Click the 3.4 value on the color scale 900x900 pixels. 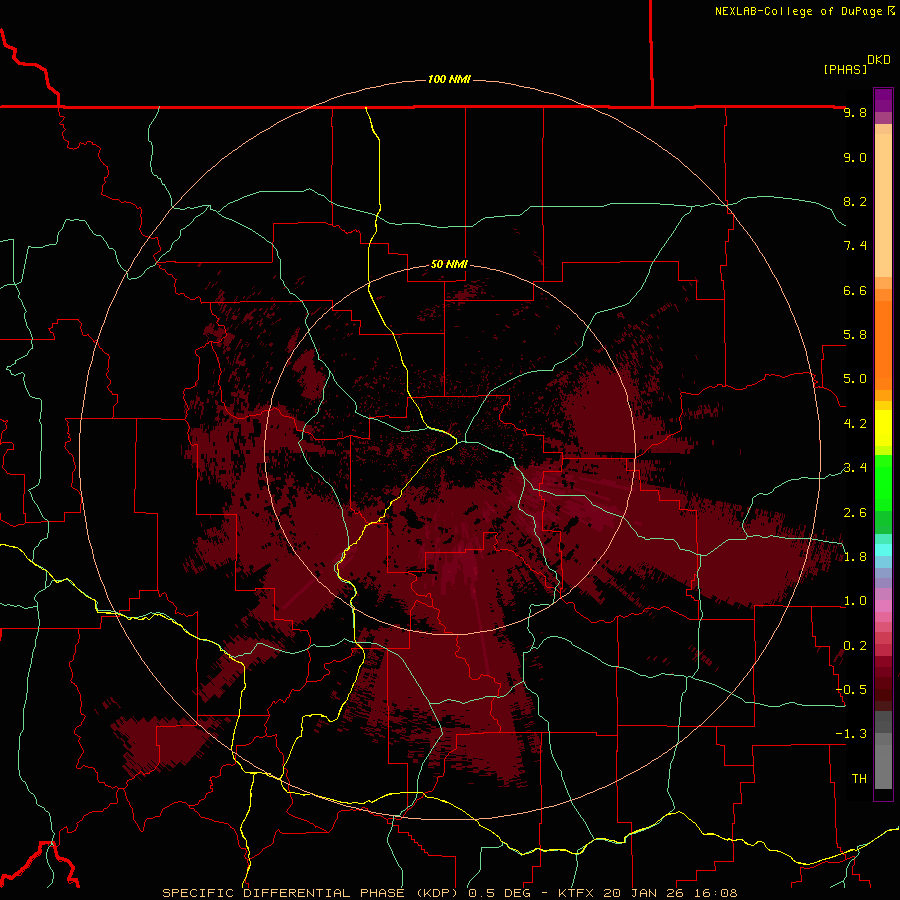pyautogui.click(x=855, y=468)
